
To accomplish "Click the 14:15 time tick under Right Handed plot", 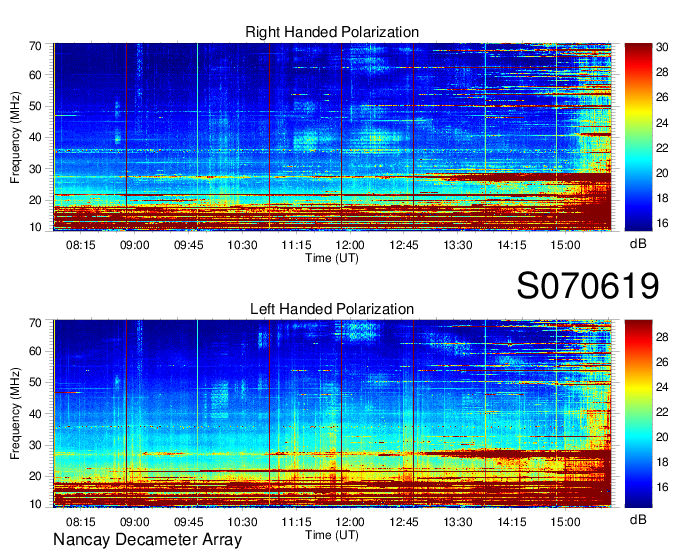I will click(x=511, y=245).
